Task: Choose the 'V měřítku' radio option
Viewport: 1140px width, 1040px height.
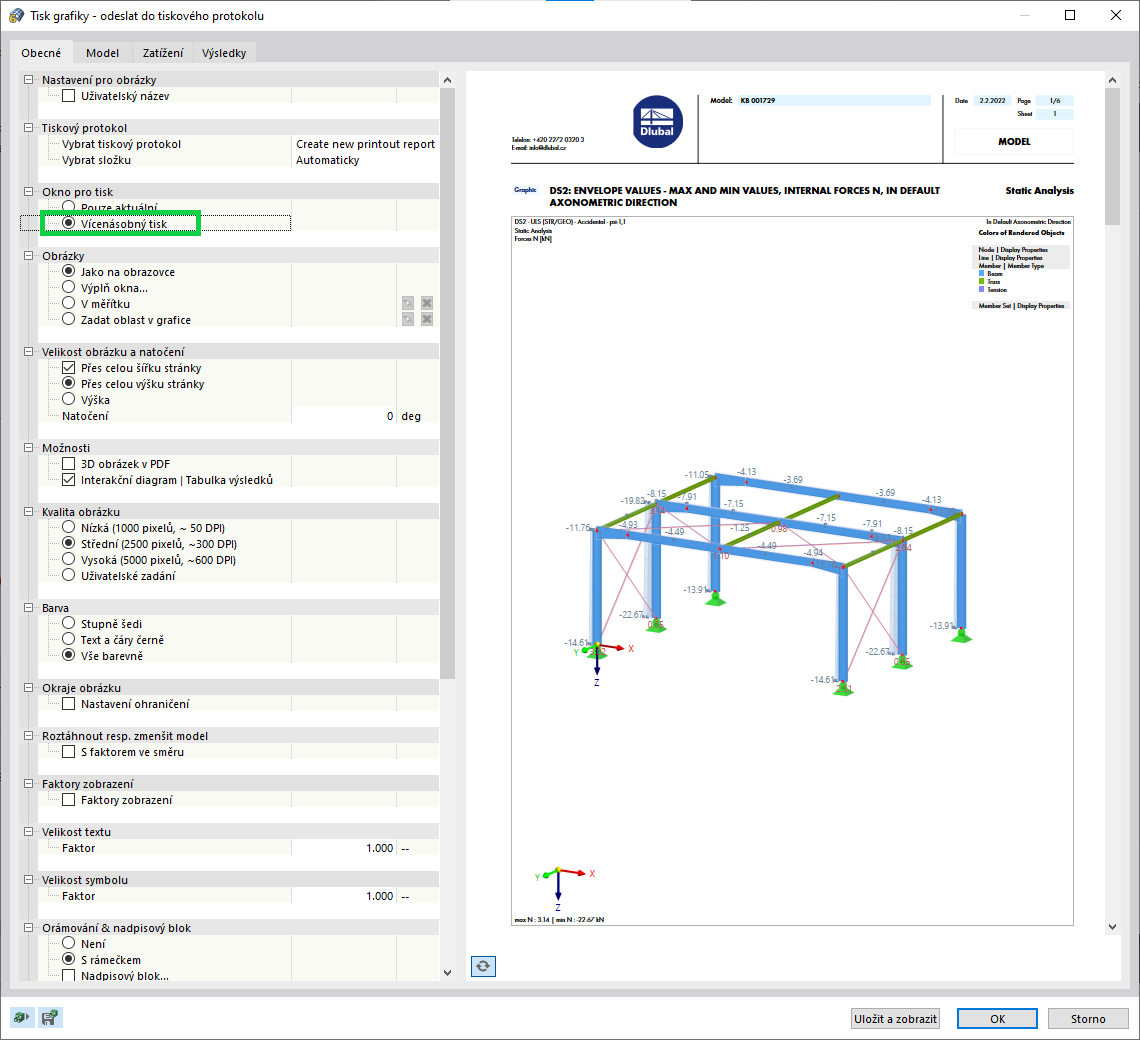Action: 68,303
